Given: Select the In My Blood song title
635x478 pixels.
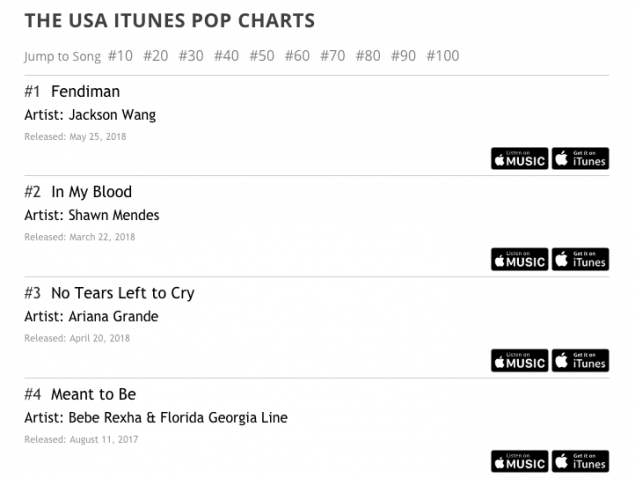Looking at the screenshot, I should click(x=91, y=192).
